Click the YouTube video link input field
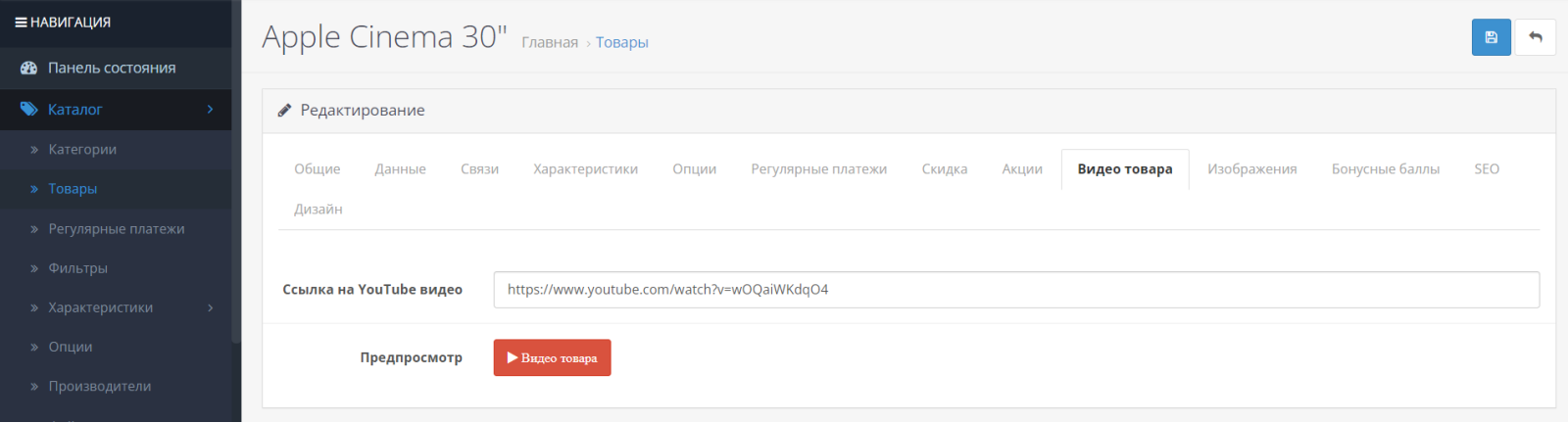Image resolution: width=1568 pixels, height=423 pixels. (1016, 290)
